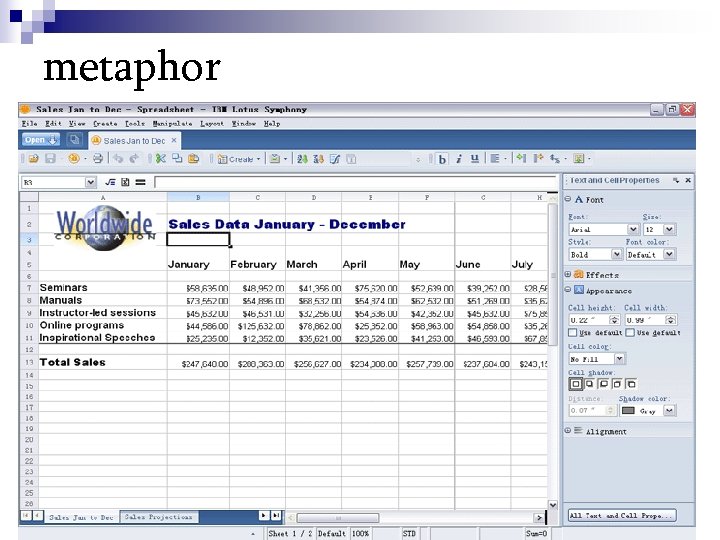Viewport: 720px width, 540px height.
Task: Expand the Alignment section
Action: (568, 430)
